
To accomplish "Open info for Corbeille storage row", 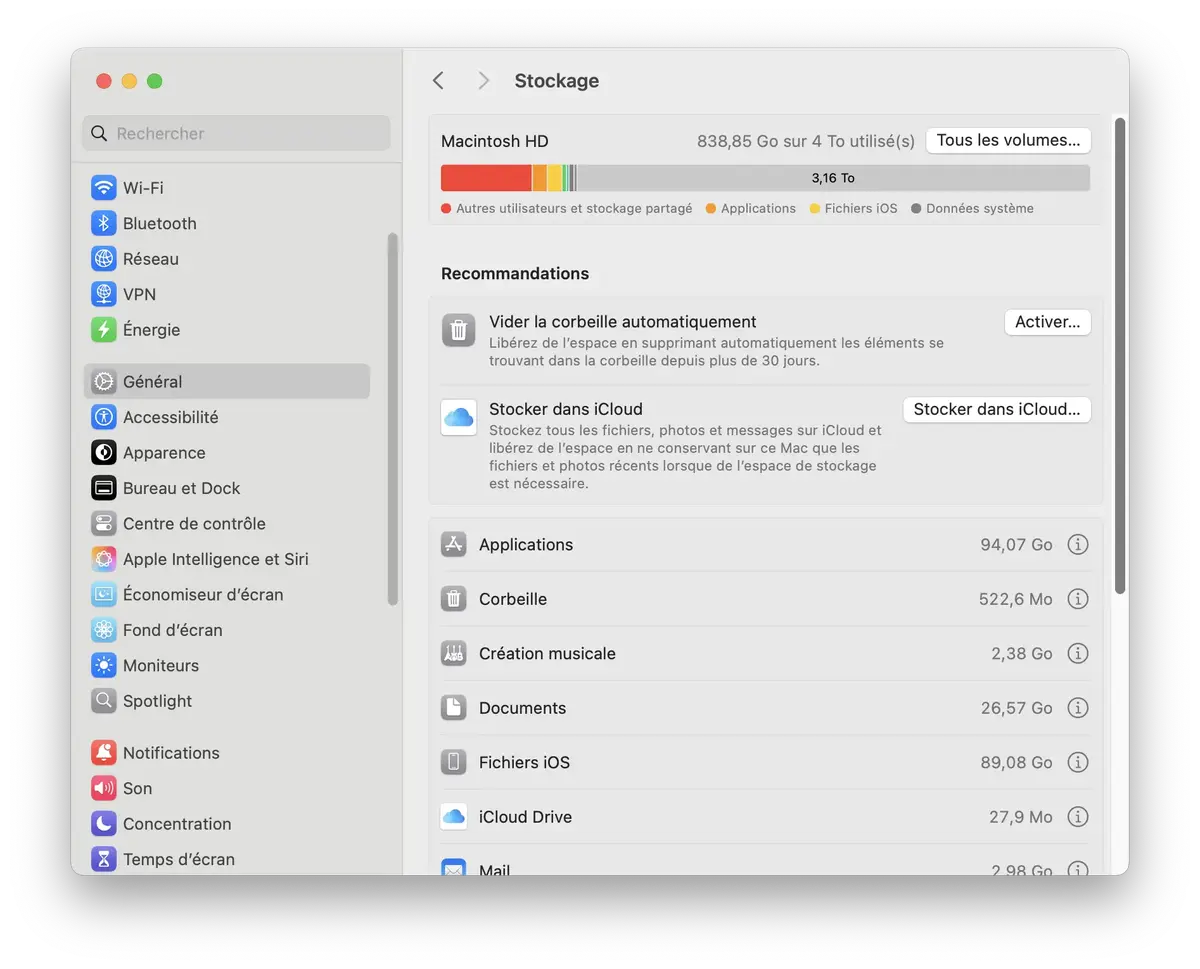I will pos(1077,599).
